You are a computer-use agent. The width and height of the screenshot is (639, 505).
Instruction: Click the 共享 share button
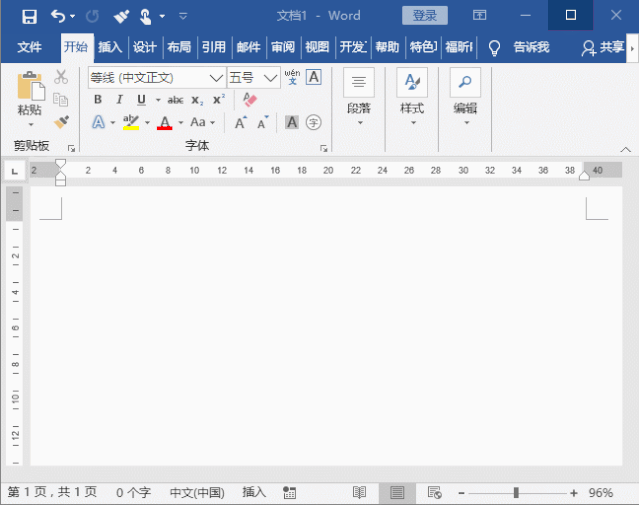(603, 47)
